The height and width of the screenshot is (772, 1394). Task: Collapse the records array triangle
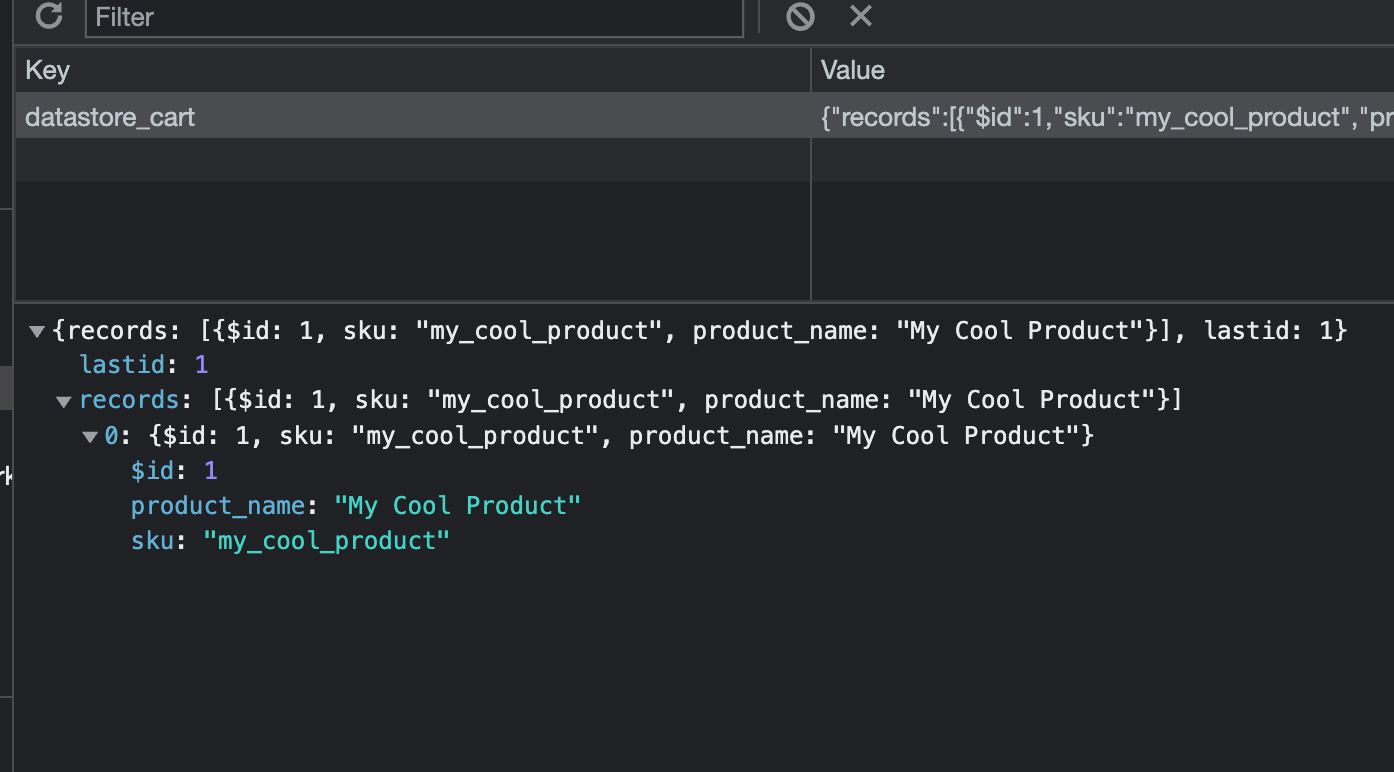[64, 401]
